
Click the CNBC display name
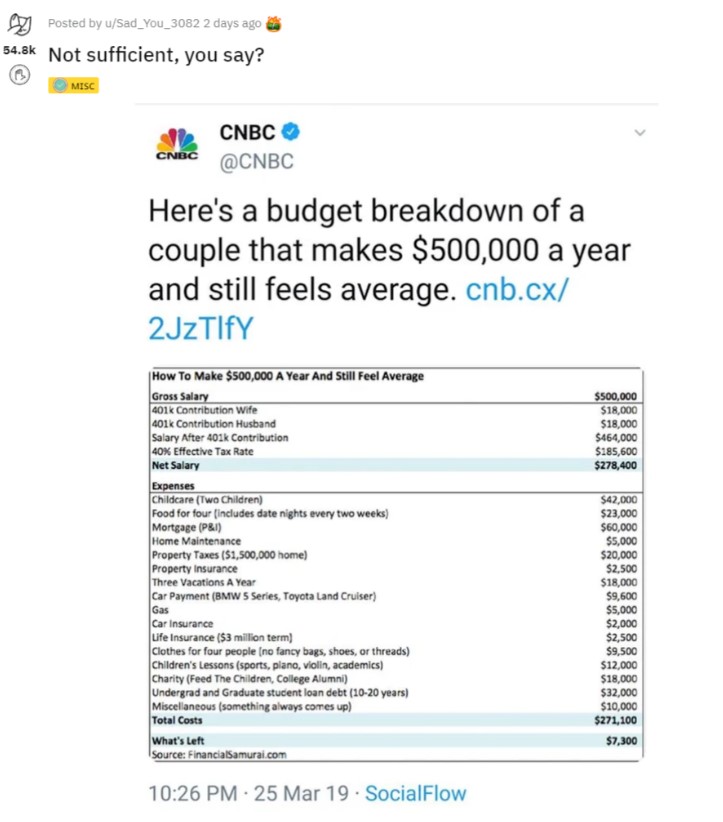click(247, 132)
